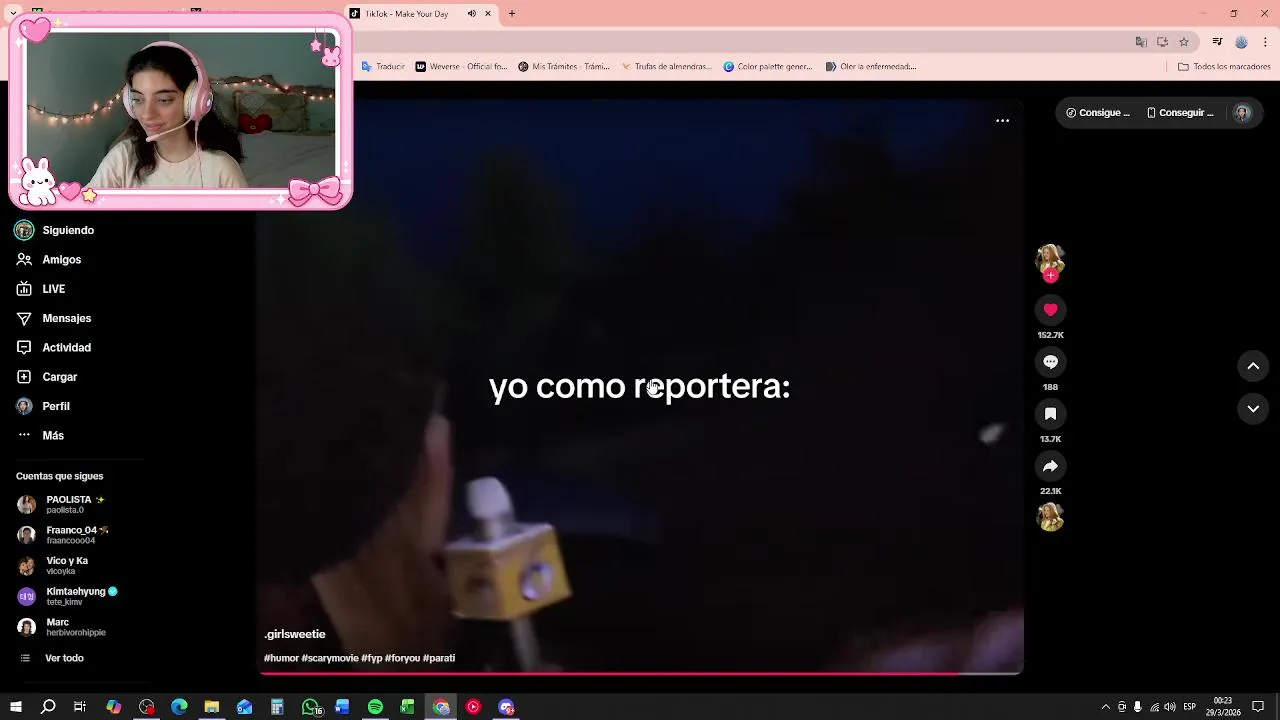Open a new browser tab
Viewport: 1280px width, 720px height.
[x=511, y=14]
